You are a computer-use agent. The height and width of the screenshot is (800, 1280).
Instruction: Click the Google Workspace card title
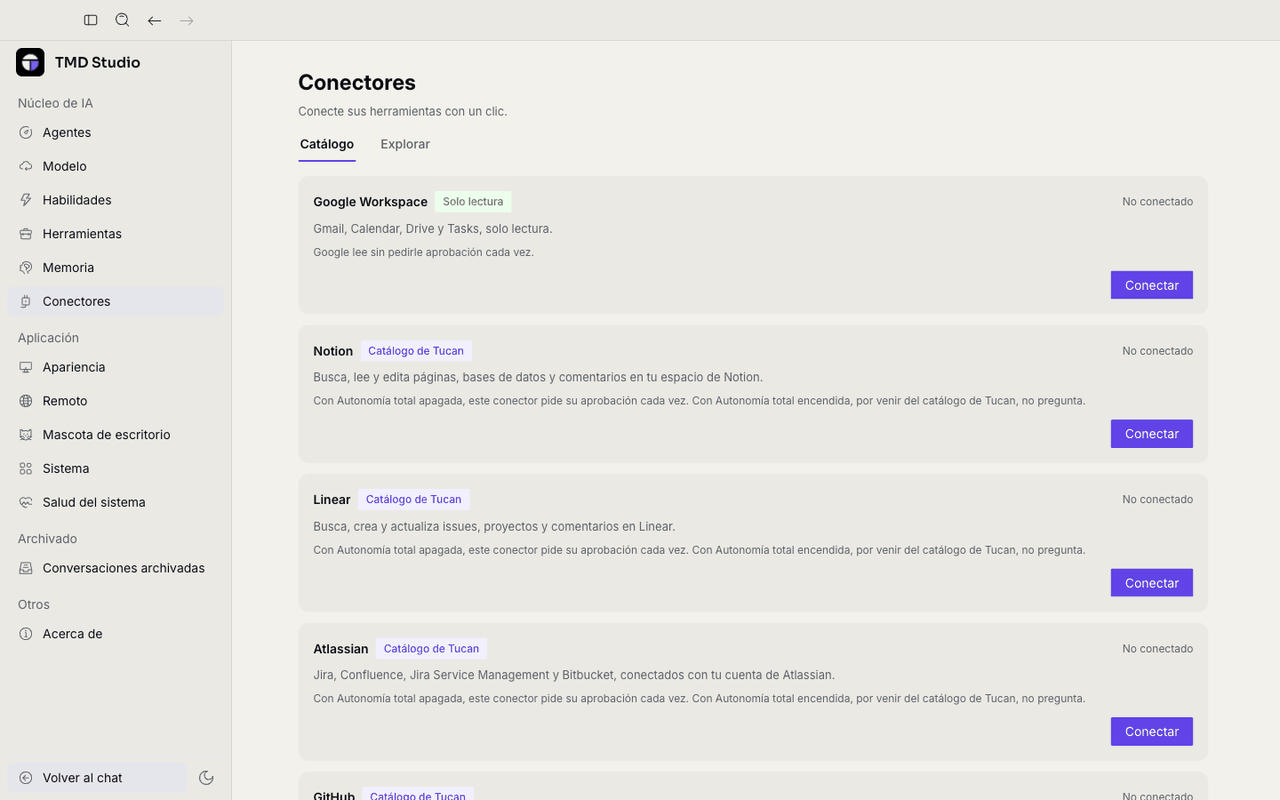coord(370,202)
